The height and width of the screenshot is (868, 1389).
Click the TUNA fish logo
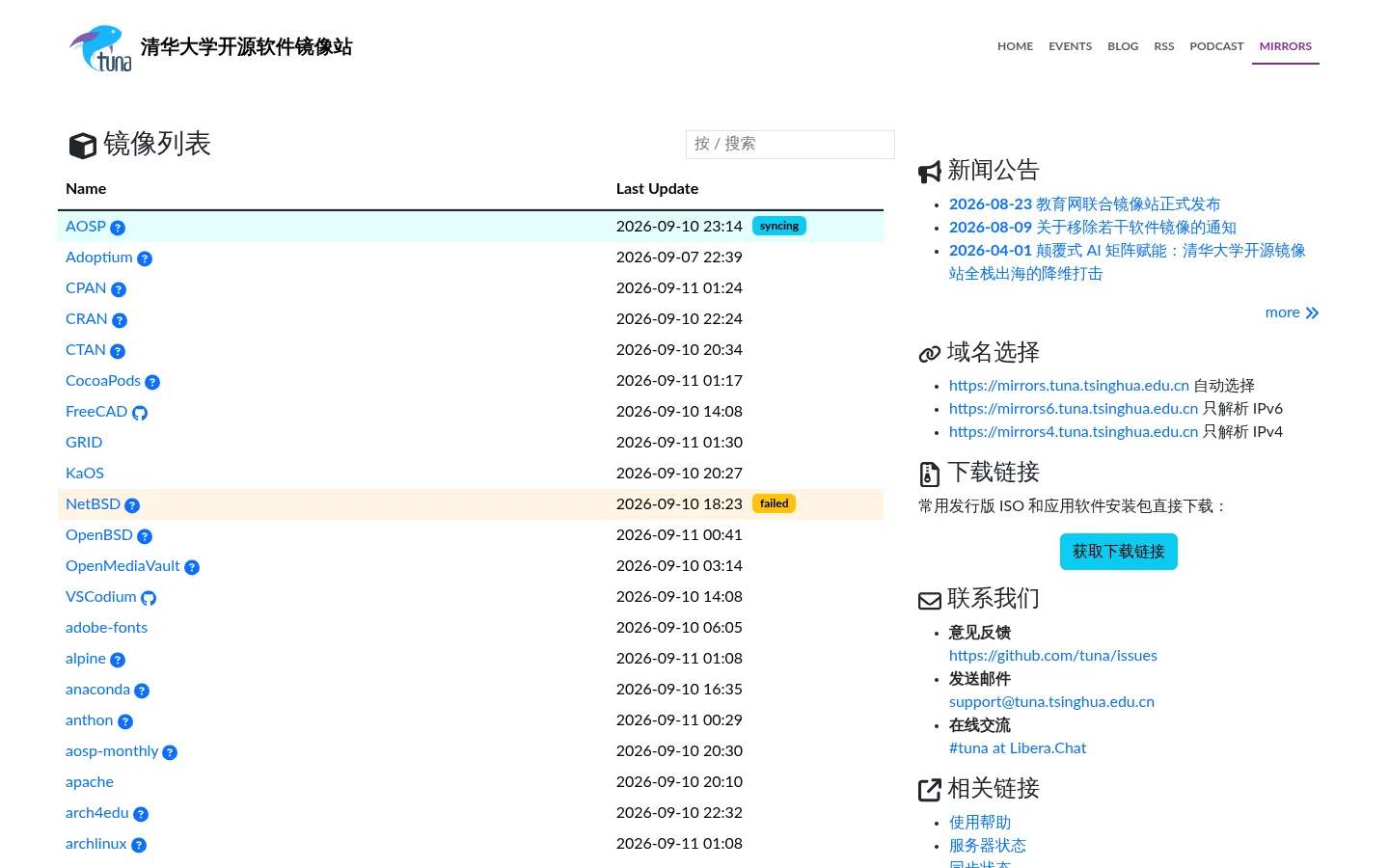coord(100,48)
